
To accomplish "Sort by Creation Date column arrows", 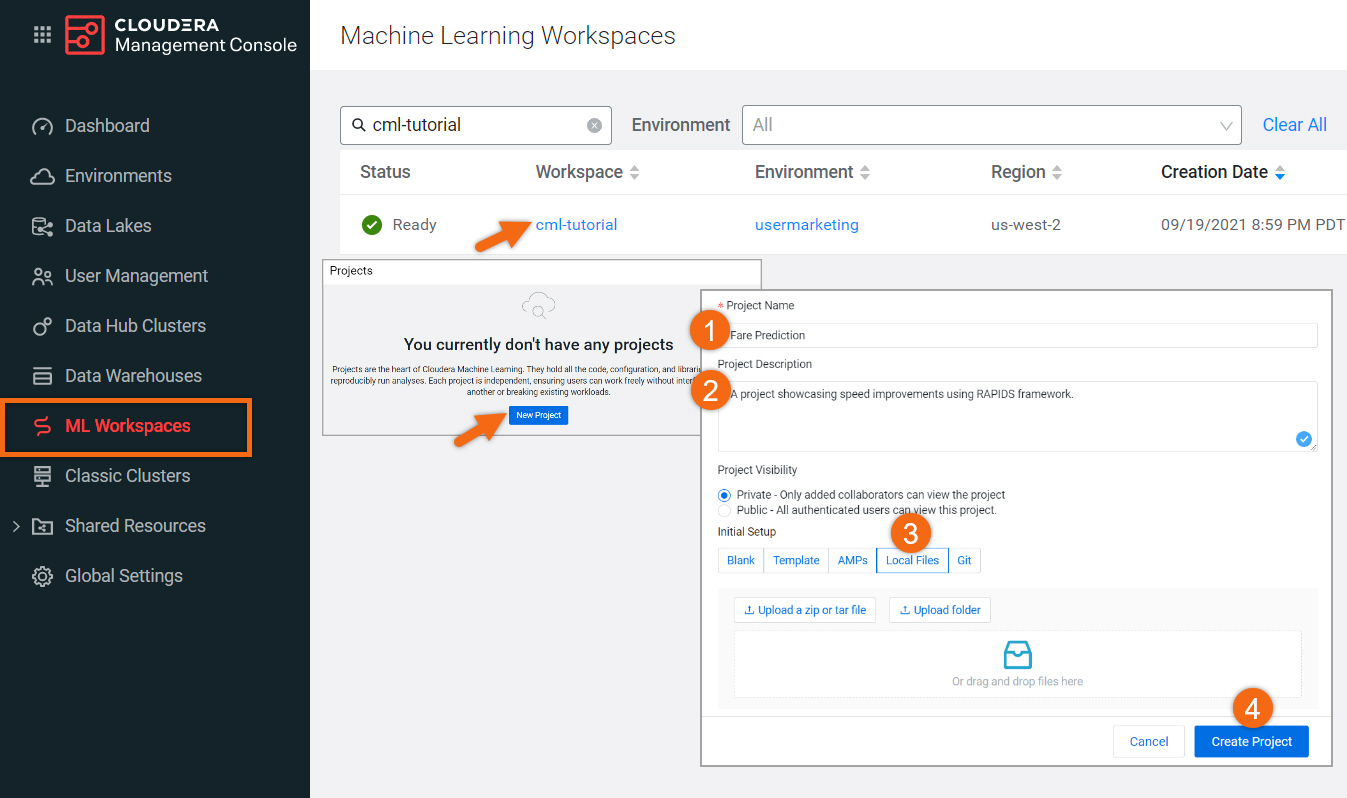I will 1279,172.
